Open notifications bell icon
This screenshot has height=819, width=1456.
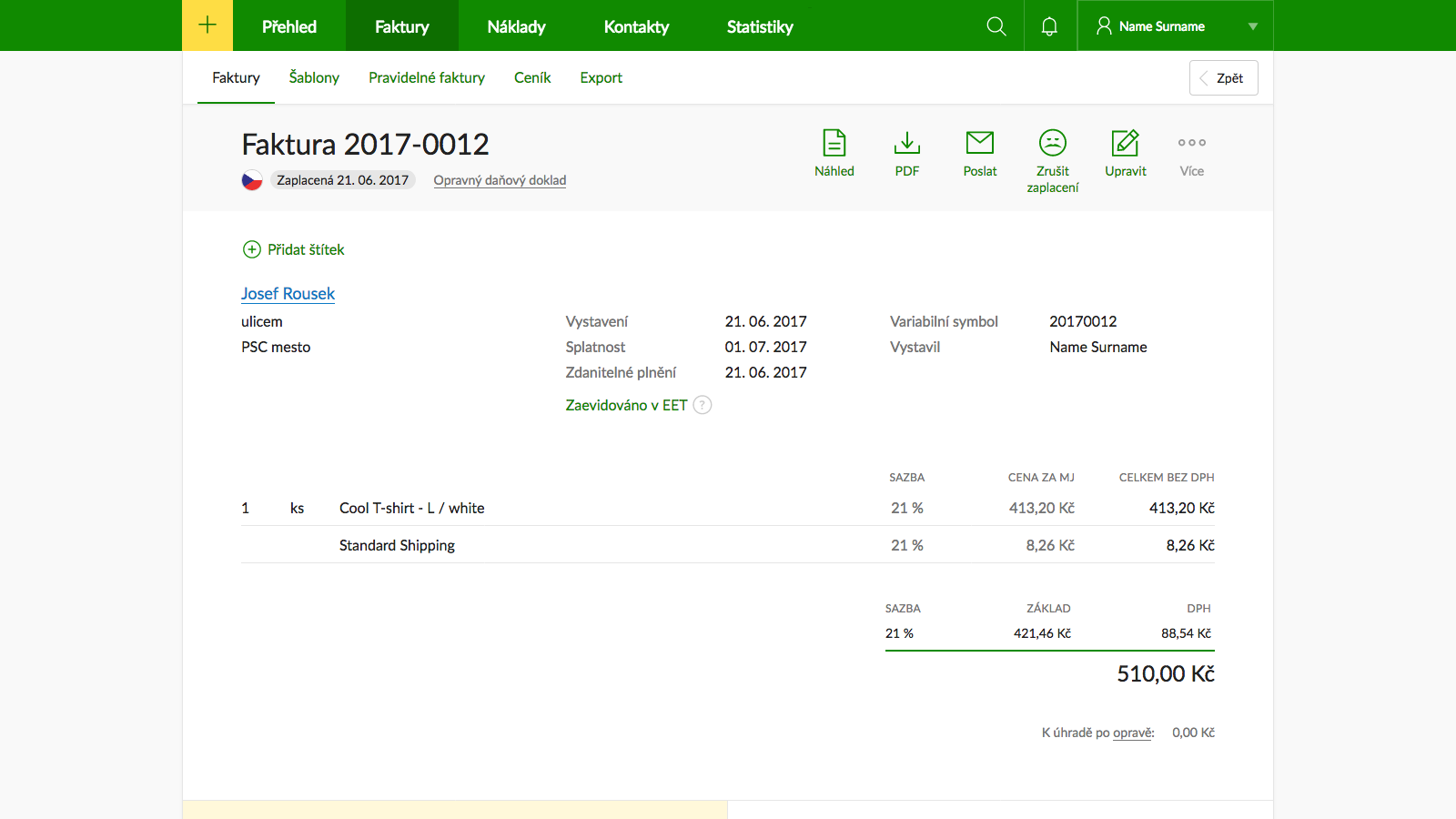pyautogui.click(x=1049, y=26)
